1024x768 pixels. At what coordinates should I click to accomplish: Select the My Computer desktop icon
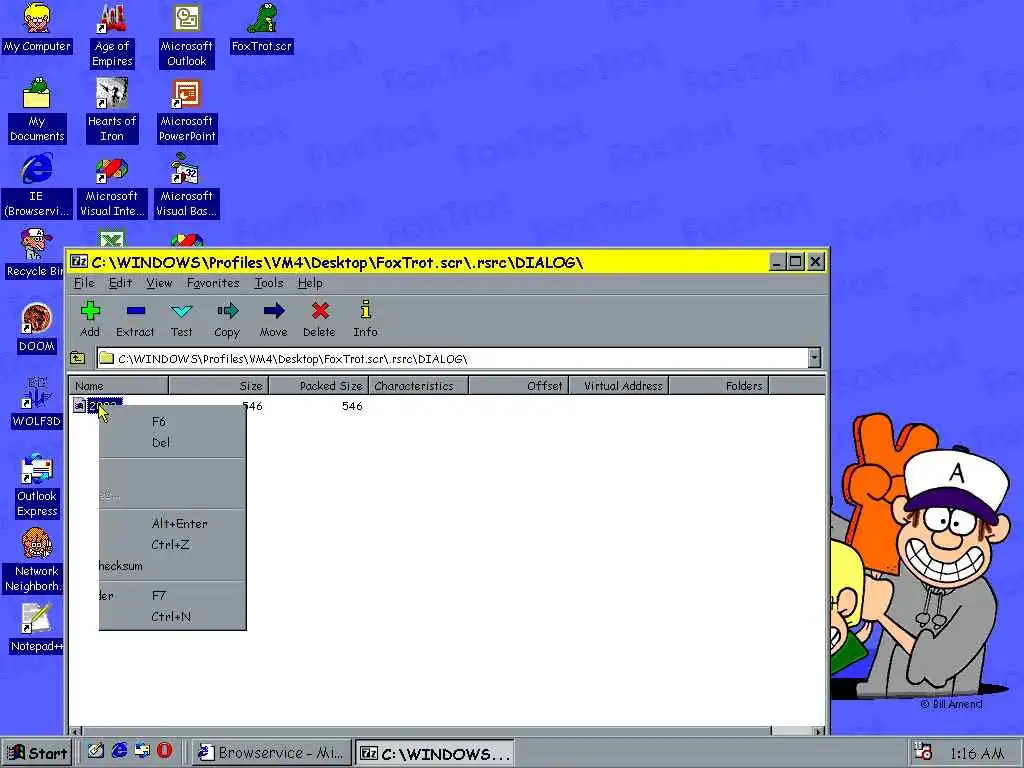pyautogui.click(x=37, y=28)
